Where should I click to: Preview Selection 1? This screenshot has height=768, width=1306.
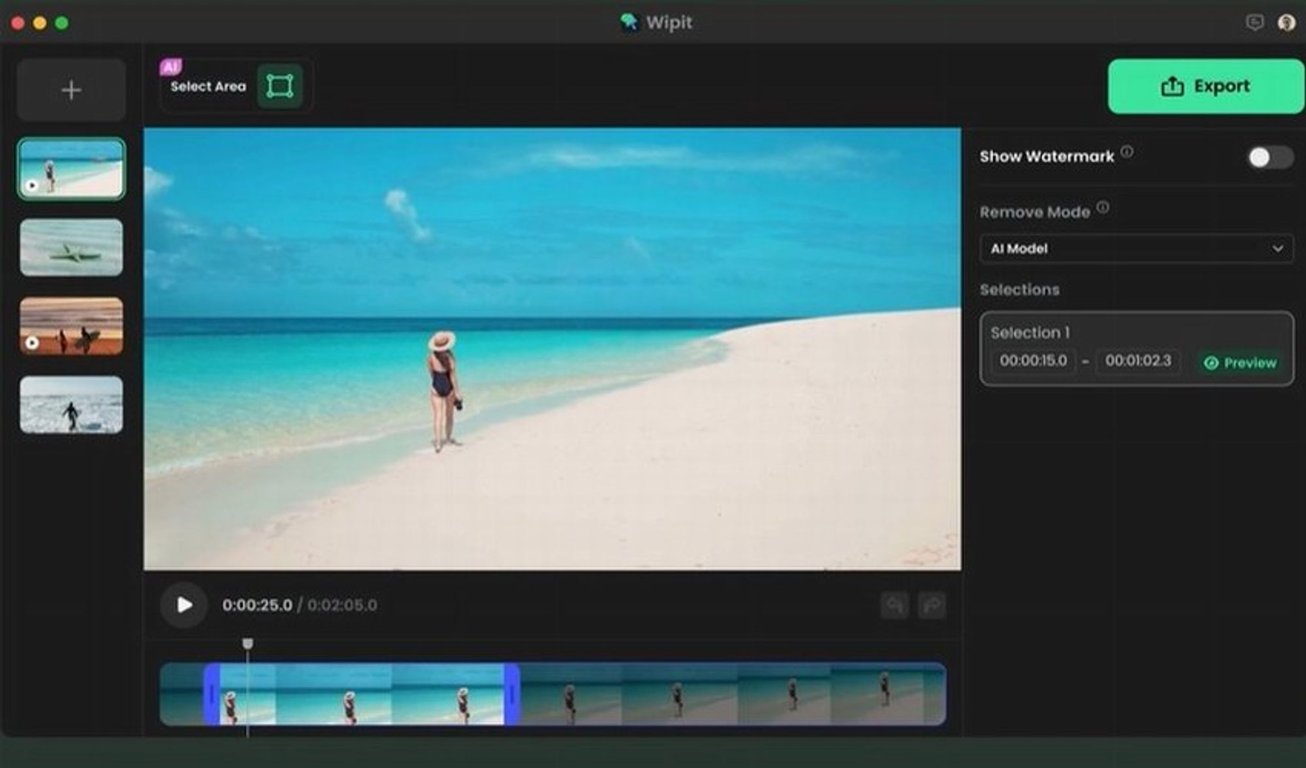[x=1240, y=363]
